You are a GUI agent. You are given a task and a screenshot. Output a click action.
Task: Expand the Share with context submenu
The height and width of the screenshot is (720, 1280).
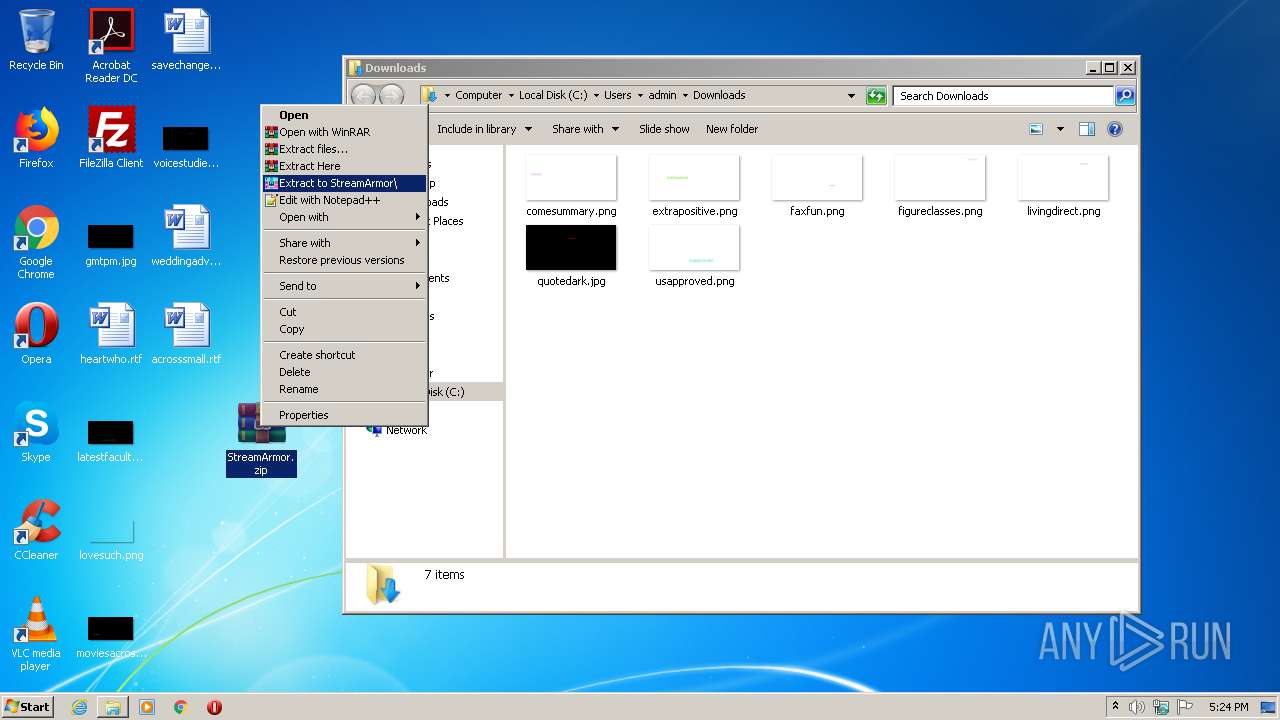344,243
